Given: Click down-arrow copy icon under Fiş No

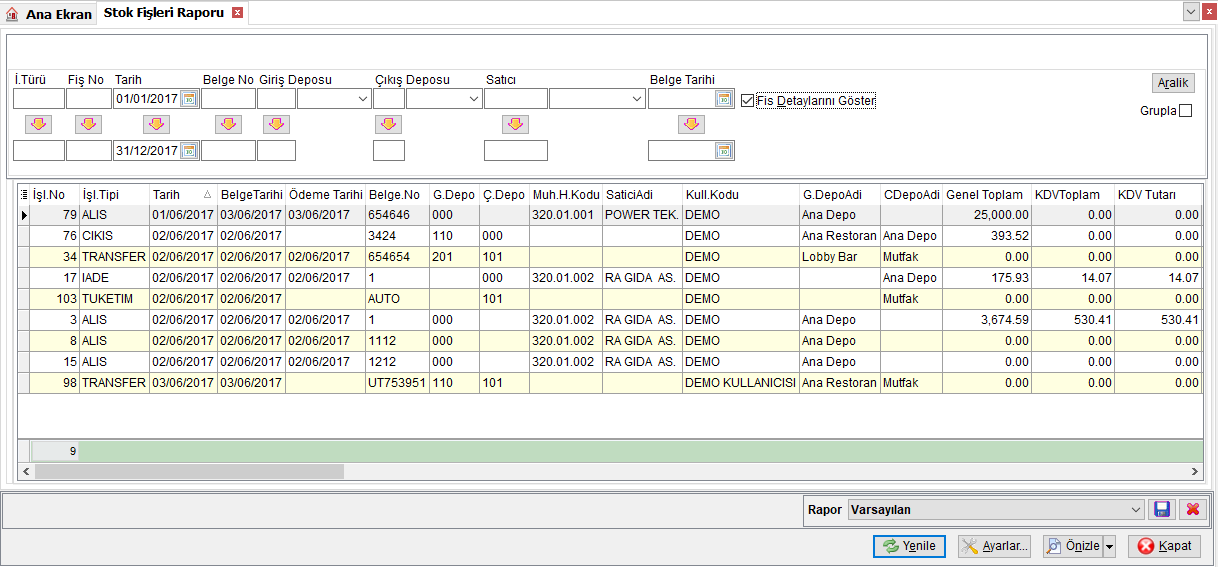Looking at the screenshot, I should (89, 124).
